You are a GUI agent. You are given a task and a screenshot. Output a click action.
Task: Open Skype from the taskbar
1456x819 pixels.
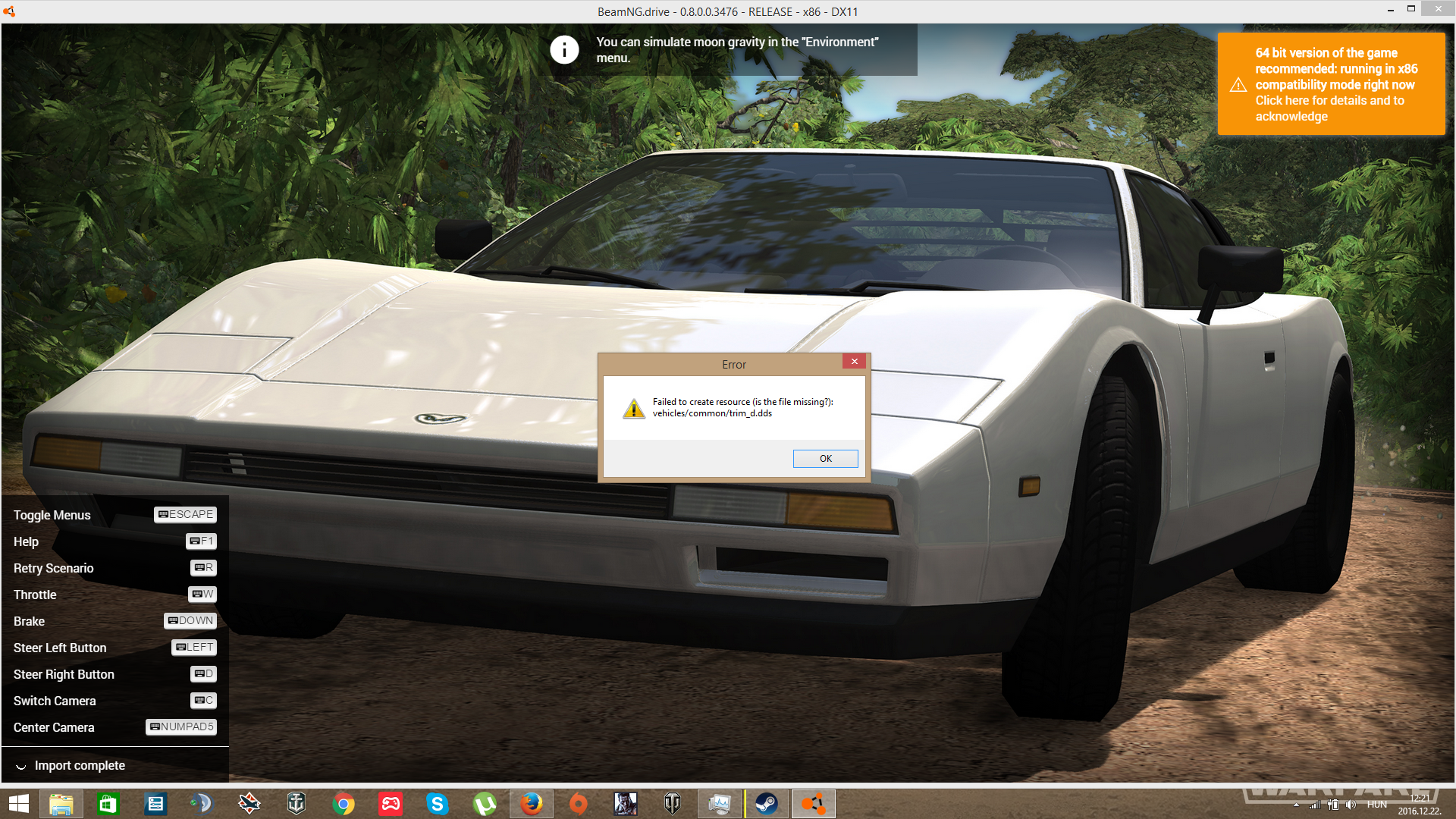pyautogui.click(x=438, y=804)
